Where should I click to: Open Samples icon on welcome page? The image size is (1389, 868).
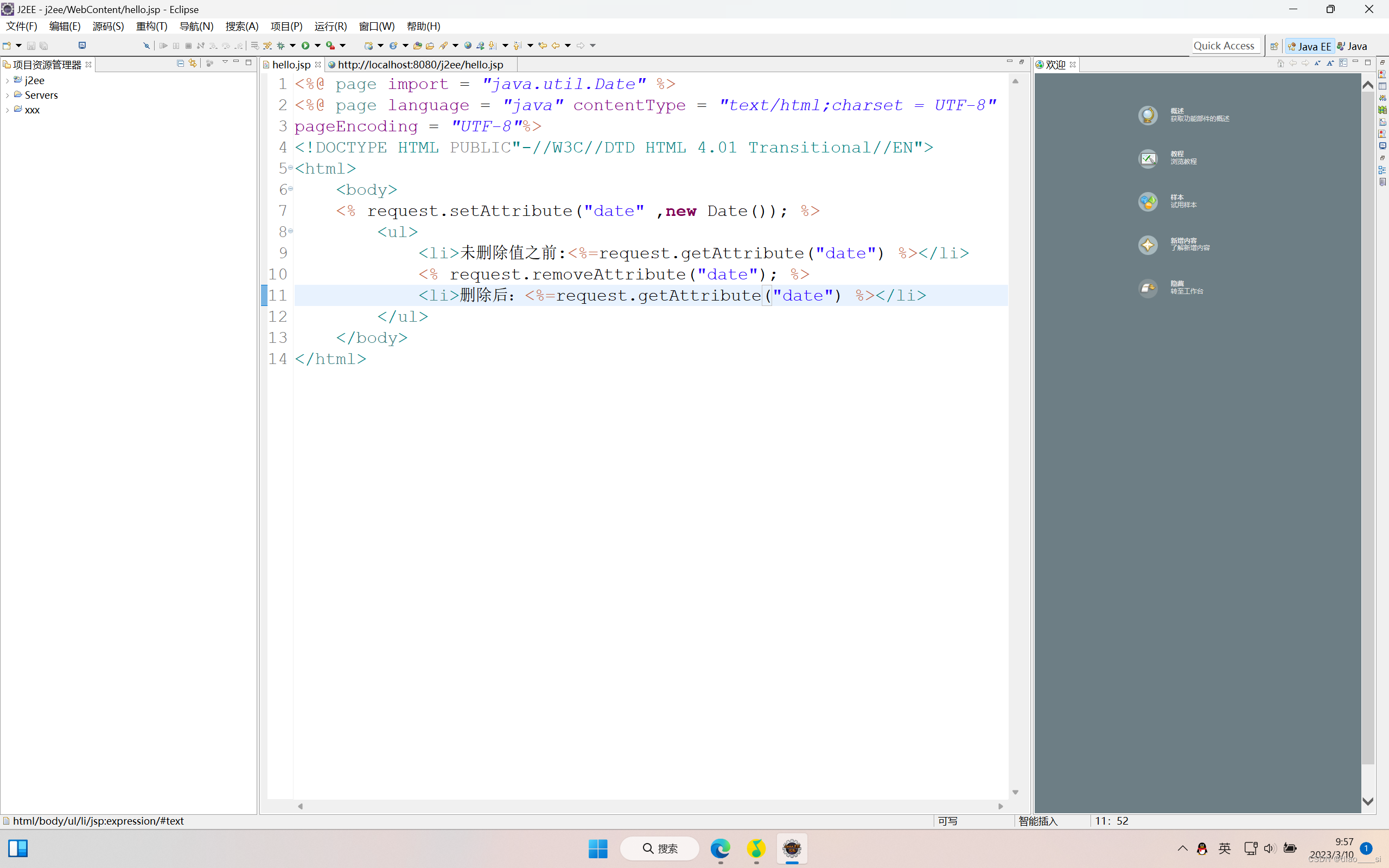point(1148,201)
